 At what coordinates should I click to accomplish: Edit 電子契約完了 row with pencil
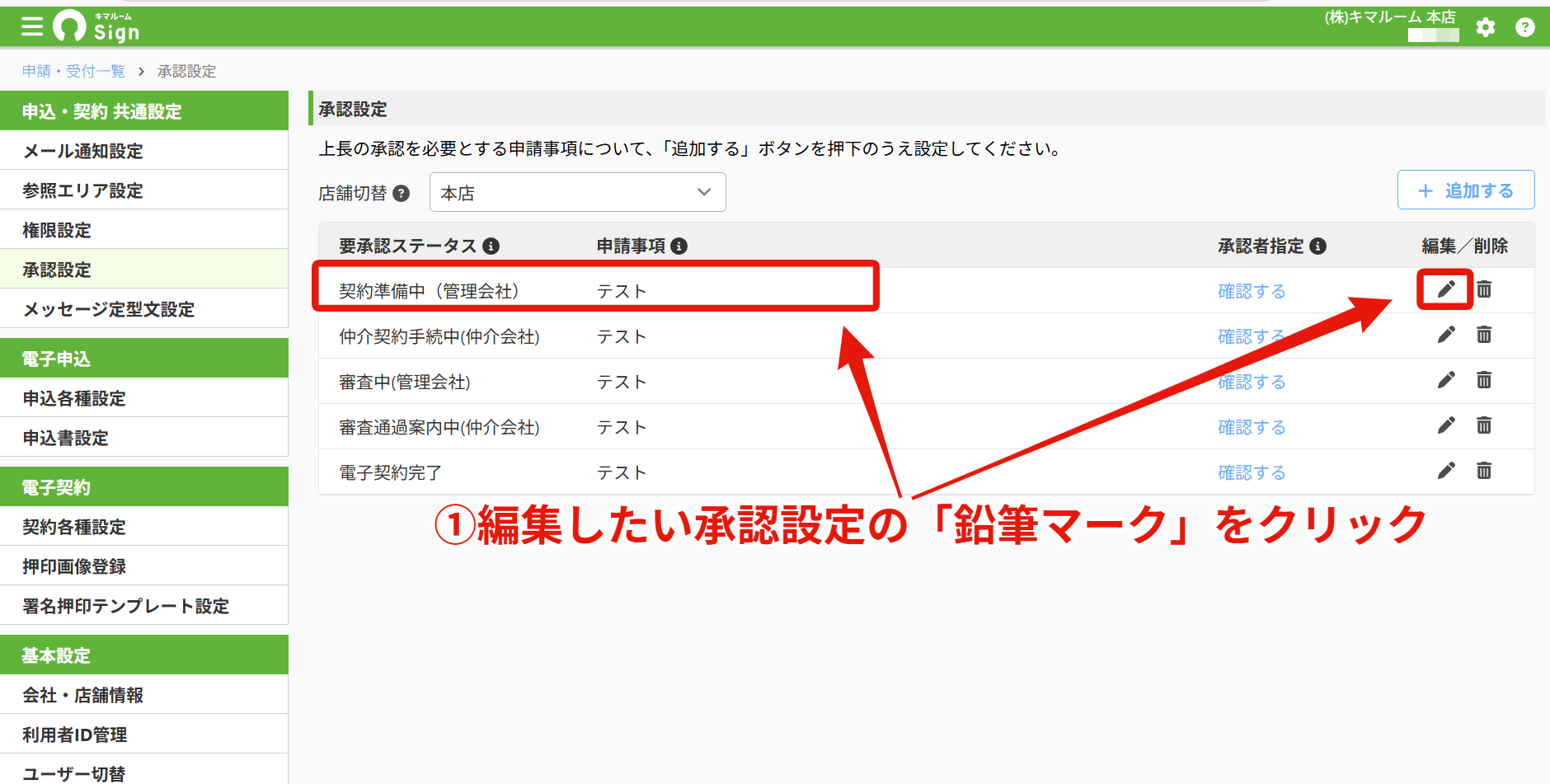(x=1446, y=471)
